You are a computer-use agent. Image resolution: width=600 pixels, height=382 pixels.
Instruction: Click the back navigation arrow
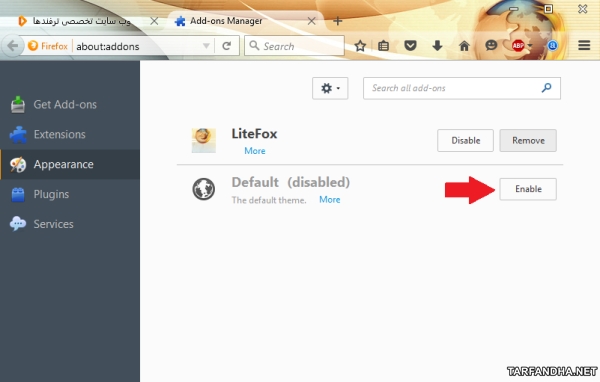click(13, 46)
